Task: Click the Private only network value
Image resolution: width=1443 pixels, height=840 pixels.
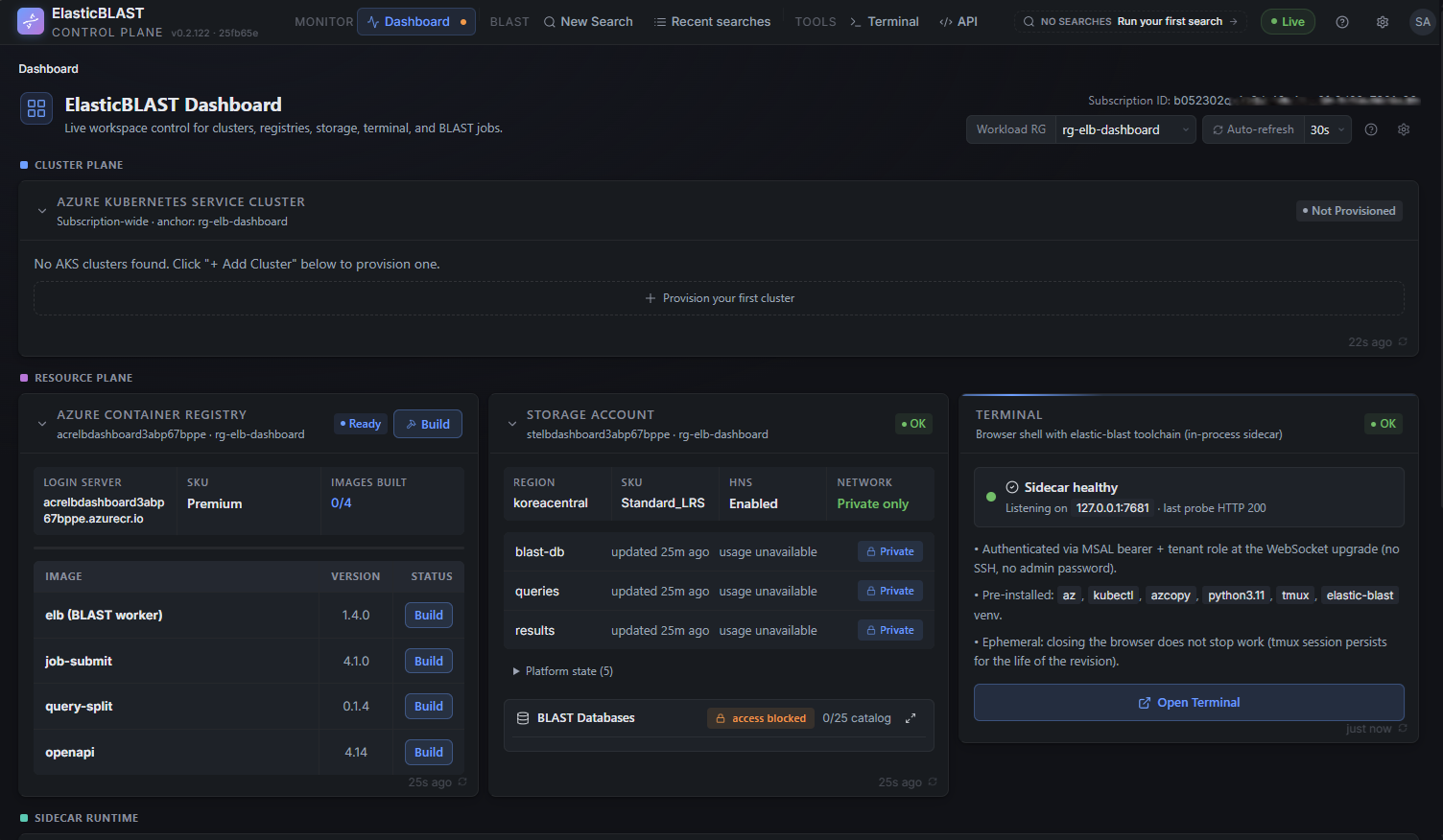Action: tap(872, 503)
